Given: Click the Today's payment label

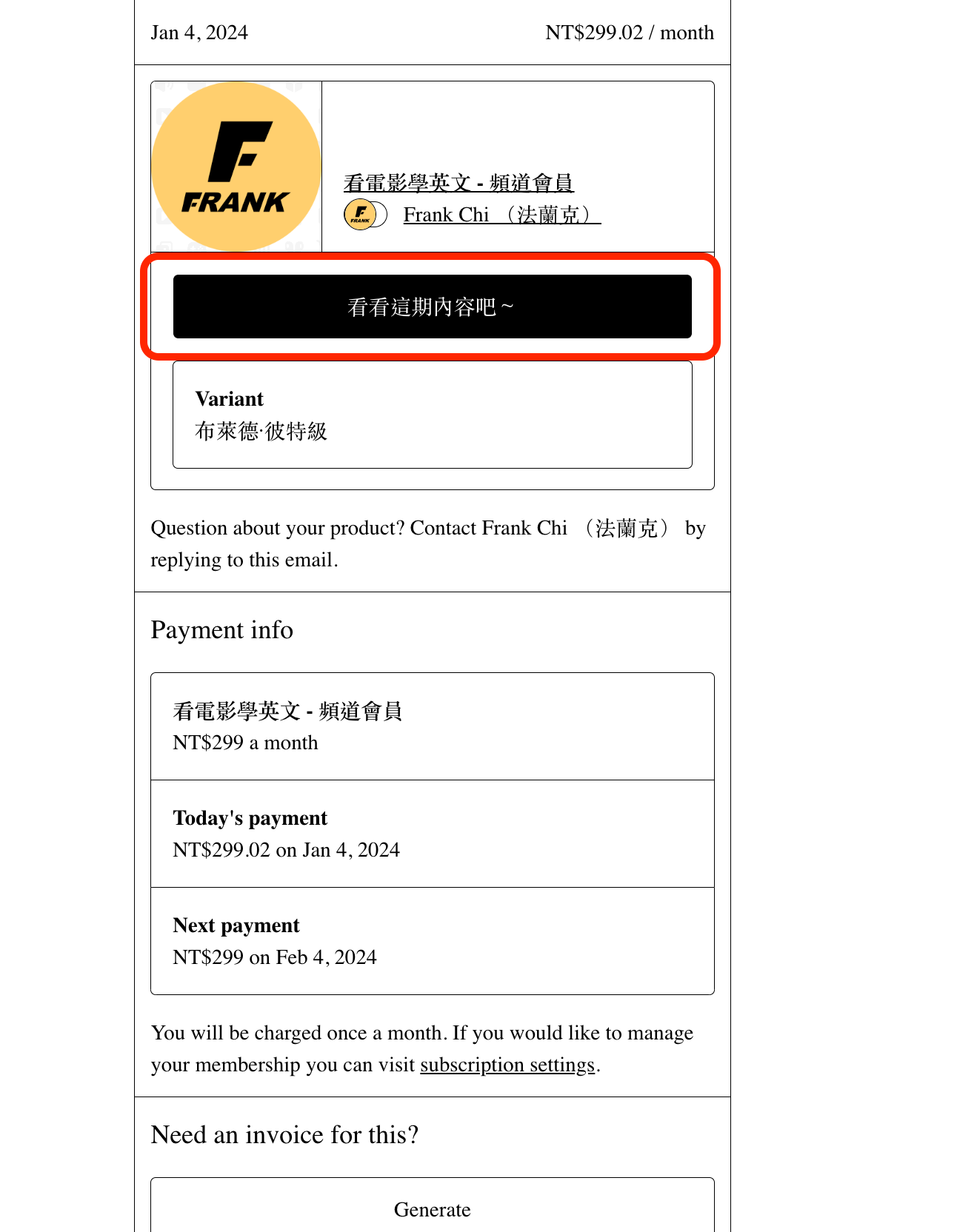Looking at the screenshot, I should (250, 818).
